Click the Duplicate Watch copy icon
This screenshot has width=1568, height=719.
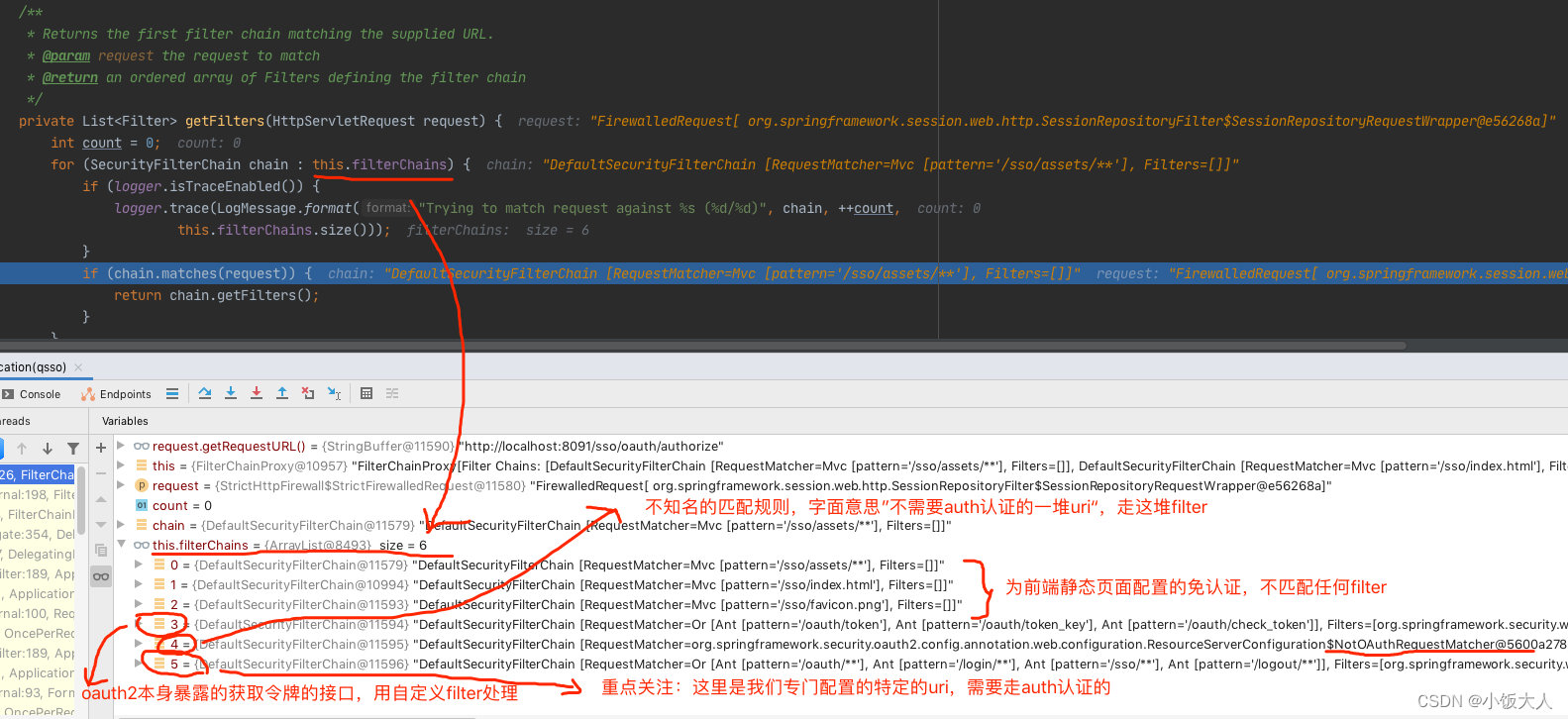101,551
